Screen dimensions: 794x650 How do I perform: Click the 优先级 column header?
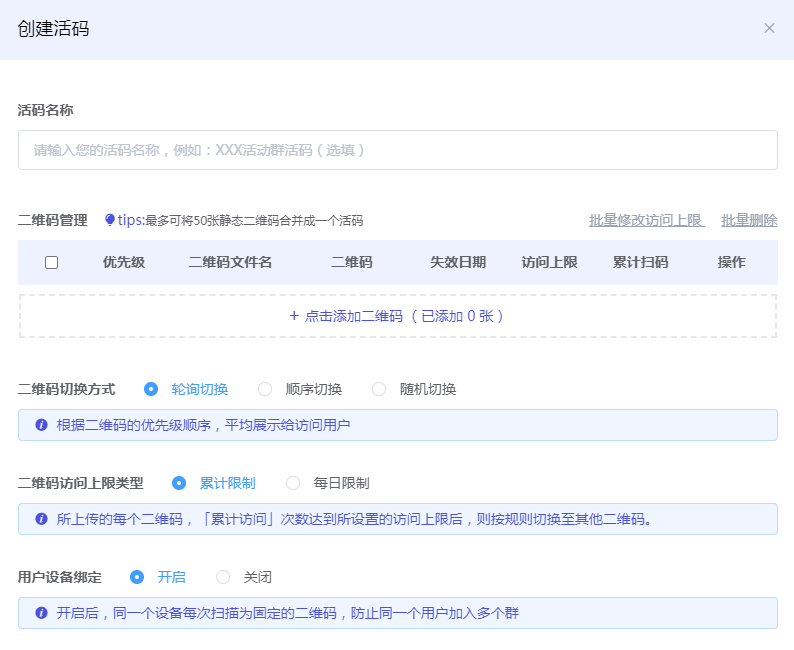[x=124, y=262]
